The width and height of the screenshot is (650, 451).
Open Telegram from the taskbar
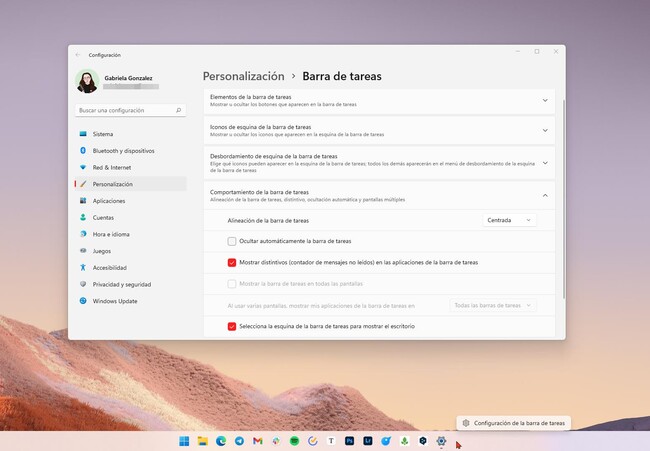[x=239, y=441]
